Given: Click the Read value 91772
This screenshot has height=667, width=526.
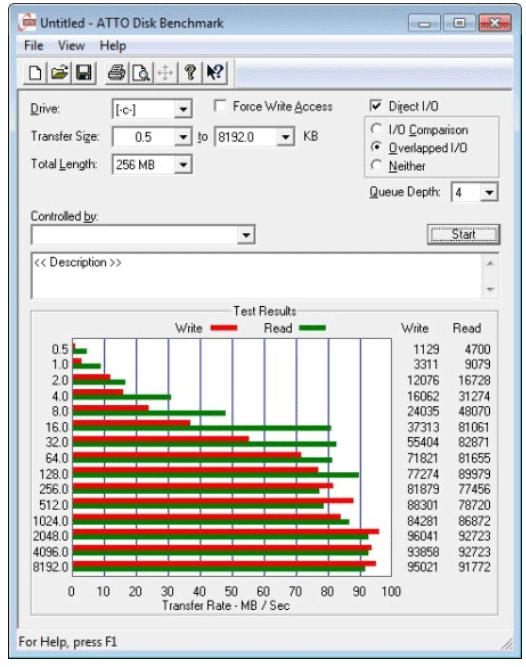Looking at the screenshot, I should [x=474, y=567].
